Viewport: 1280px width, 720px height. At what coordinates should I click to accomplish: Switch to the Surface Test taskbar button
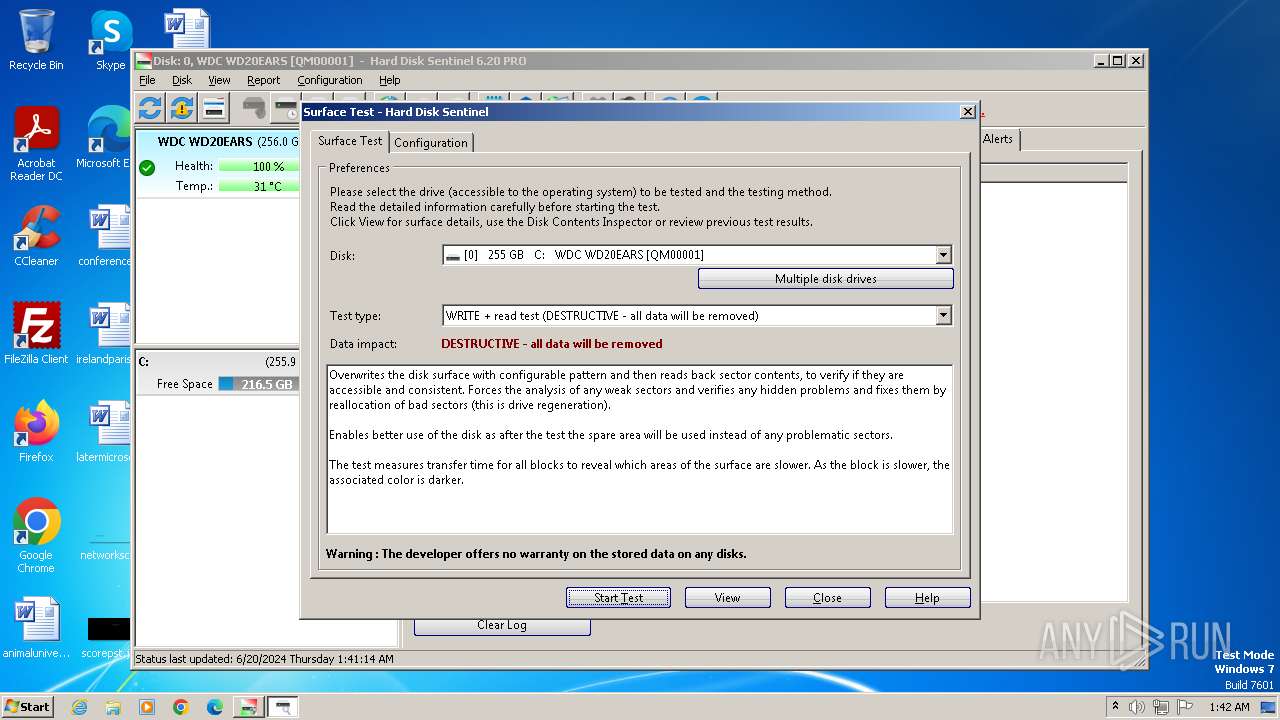[x=282, y=707]
